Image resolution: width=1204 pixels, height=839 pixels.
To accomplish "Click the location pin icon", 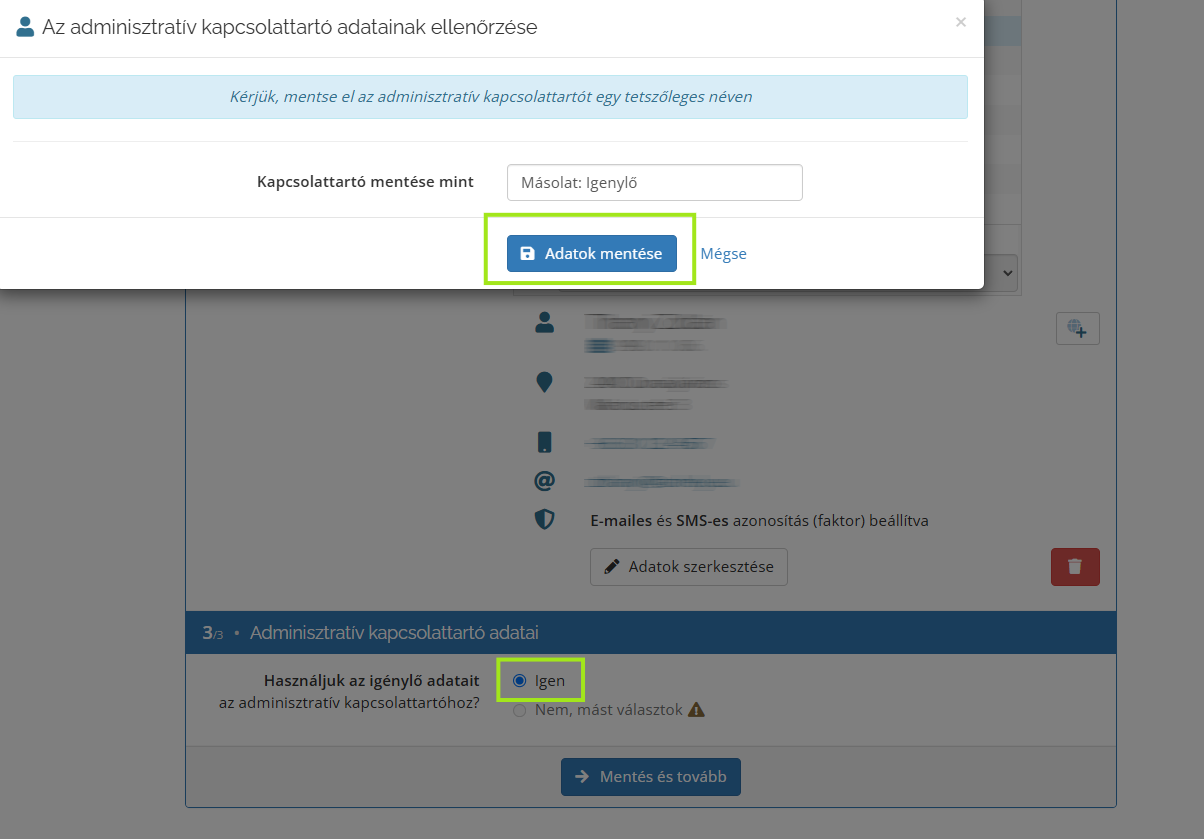I will point(544,382).
